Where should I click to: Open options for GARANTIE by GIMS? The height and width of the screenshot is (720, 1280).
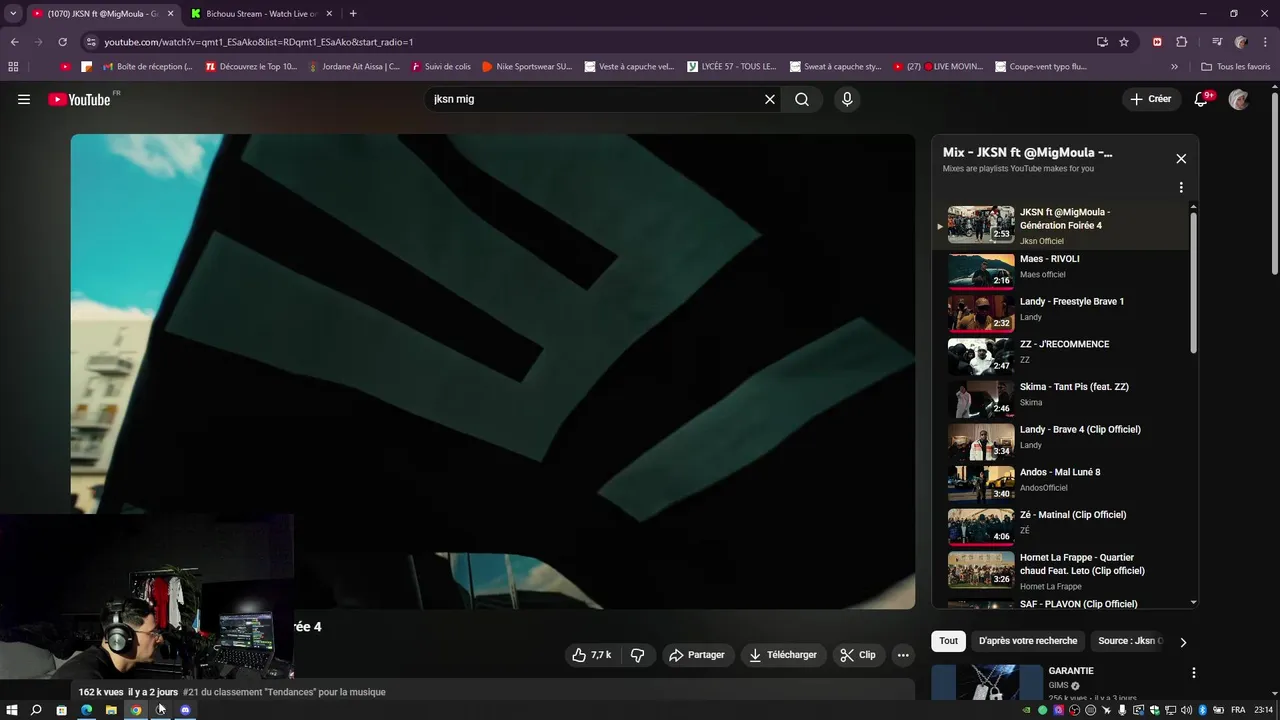[1193, 673]
